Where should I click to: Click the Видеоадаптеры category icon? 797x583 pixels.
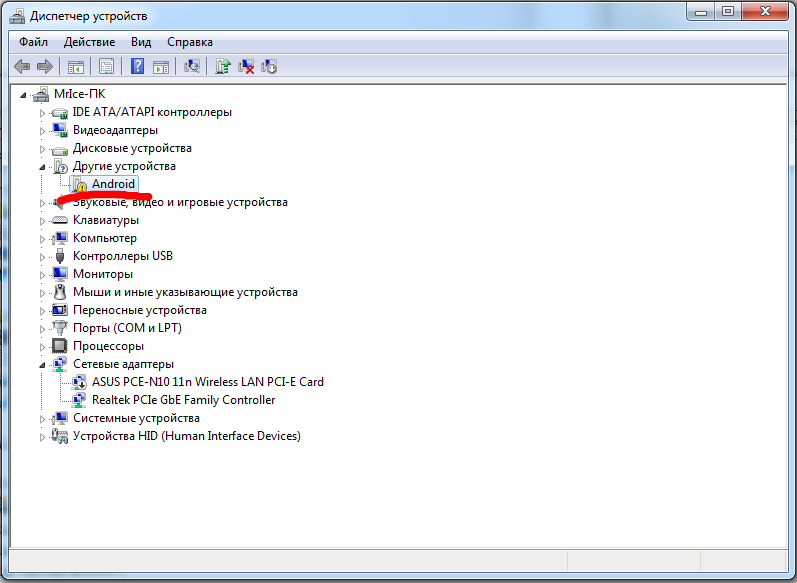coord(60,130)
